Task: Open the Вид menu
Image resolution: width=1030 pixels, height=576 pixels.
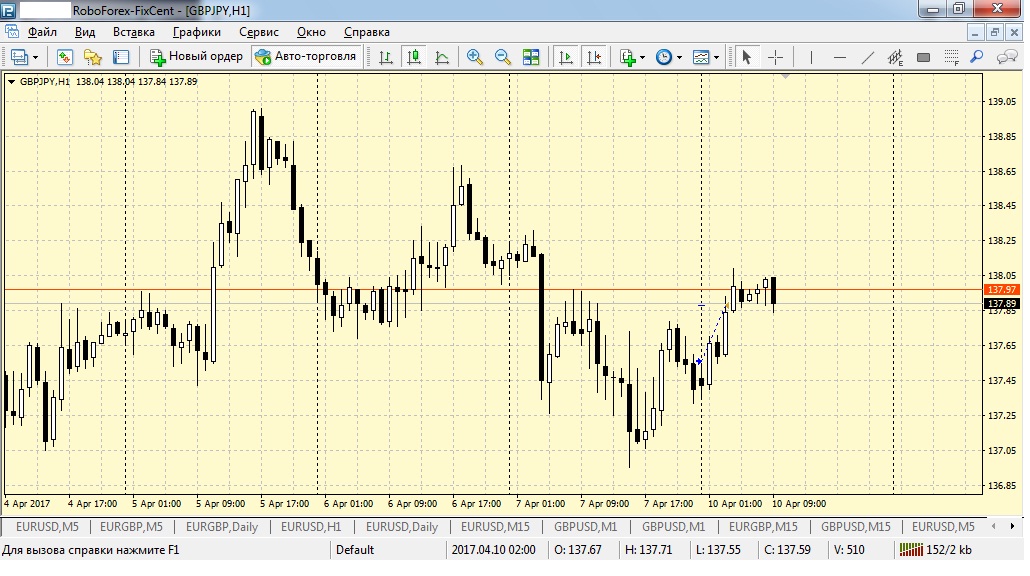Action: coord(85,32)
